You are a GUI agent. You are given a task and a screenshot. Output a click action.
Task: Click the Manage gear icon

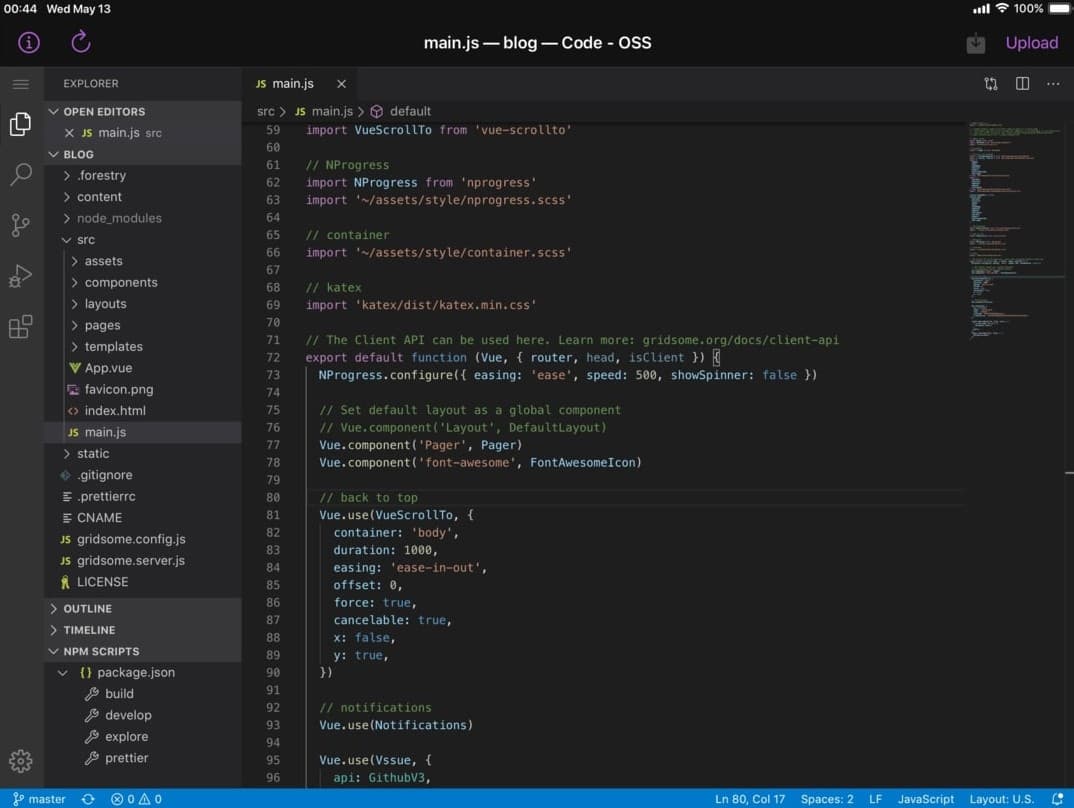[20, 761]
